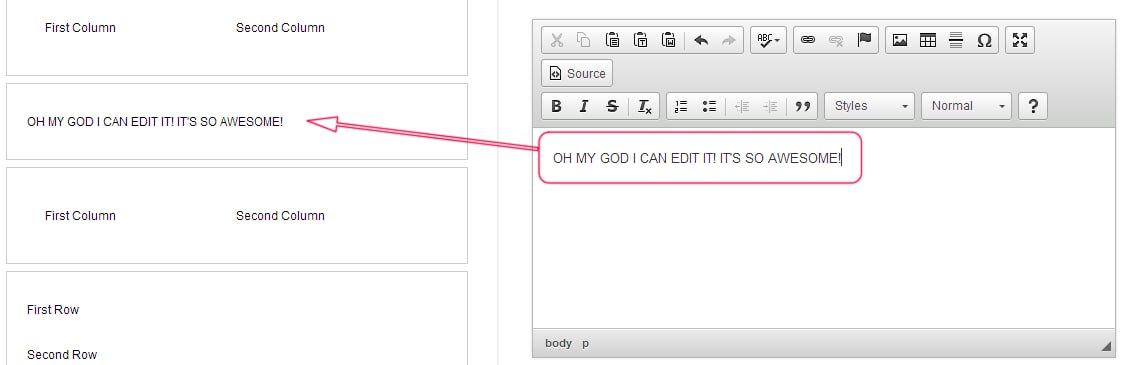The image size is (1128, 365).
Task: Click the 'Second Row' text
Action: coord(62,355)
